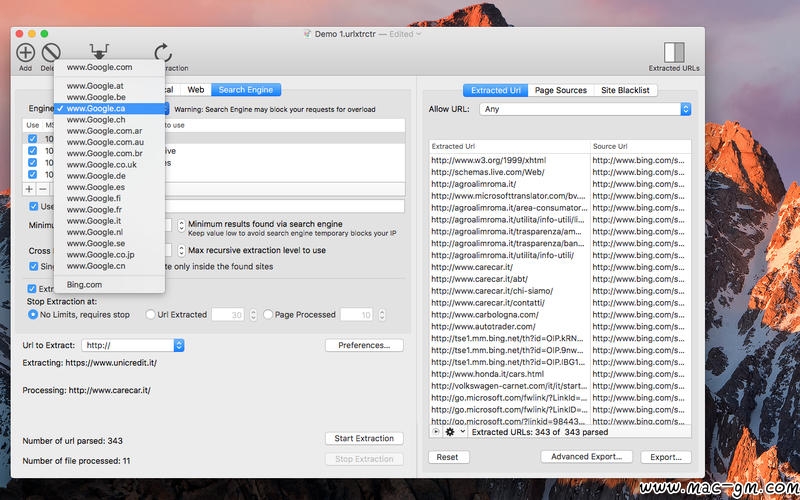Open the Site Blacklist tab

[x=625, y=90]
